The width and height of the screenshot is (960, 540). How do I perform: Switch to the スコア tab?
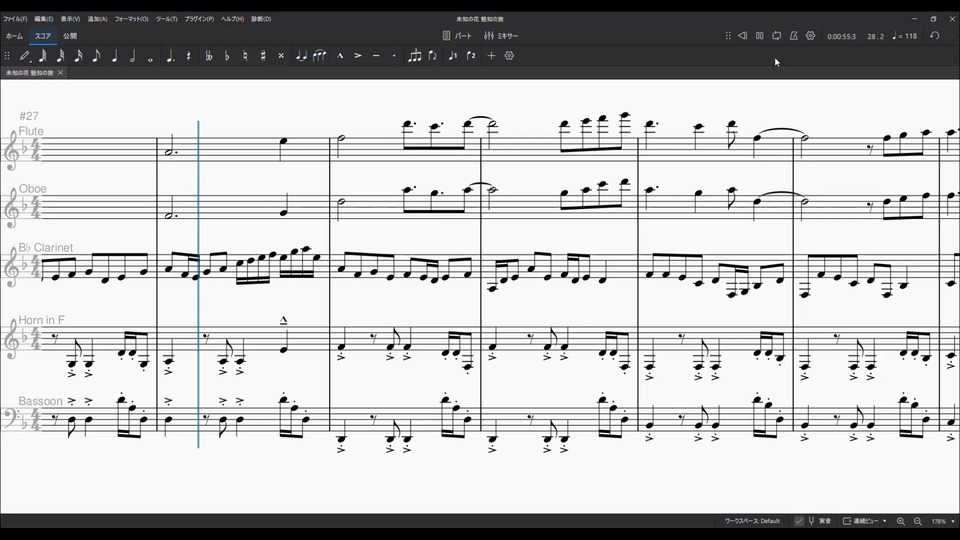pyautogui.click(x=43, y=36)
